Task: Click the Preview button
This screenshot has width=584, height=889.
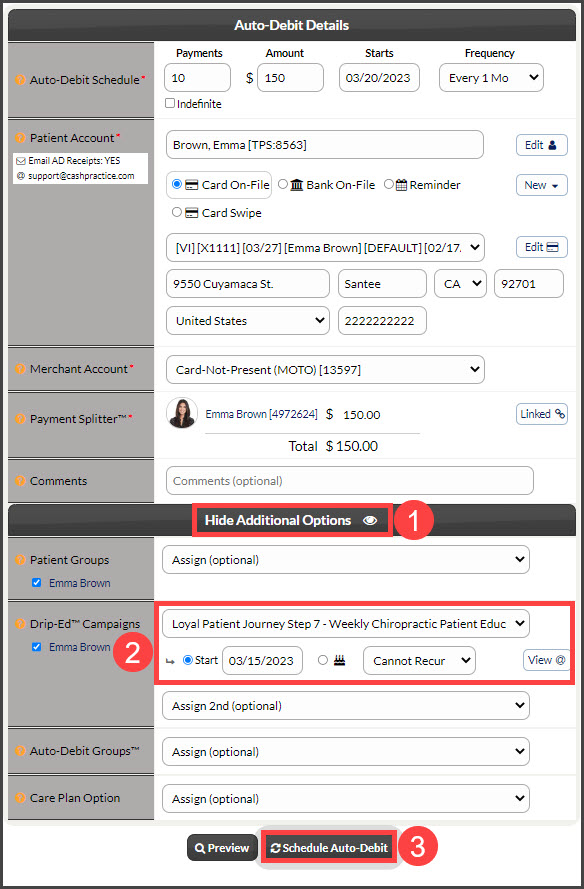Action: tap(222, 848)
